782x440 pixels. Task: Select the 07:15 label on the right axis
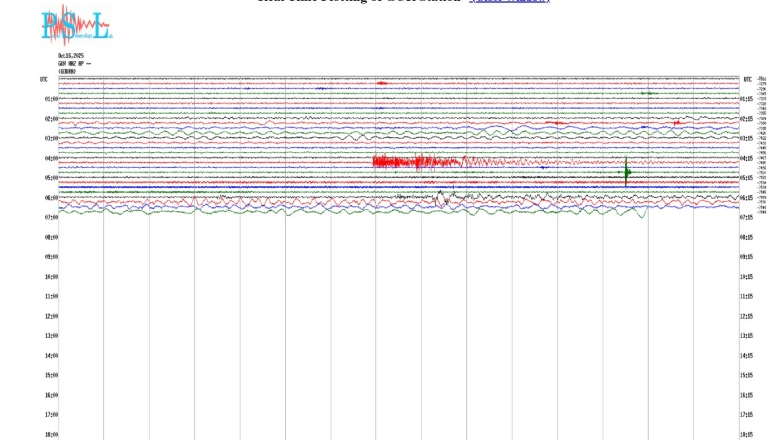tap(748, 217)
